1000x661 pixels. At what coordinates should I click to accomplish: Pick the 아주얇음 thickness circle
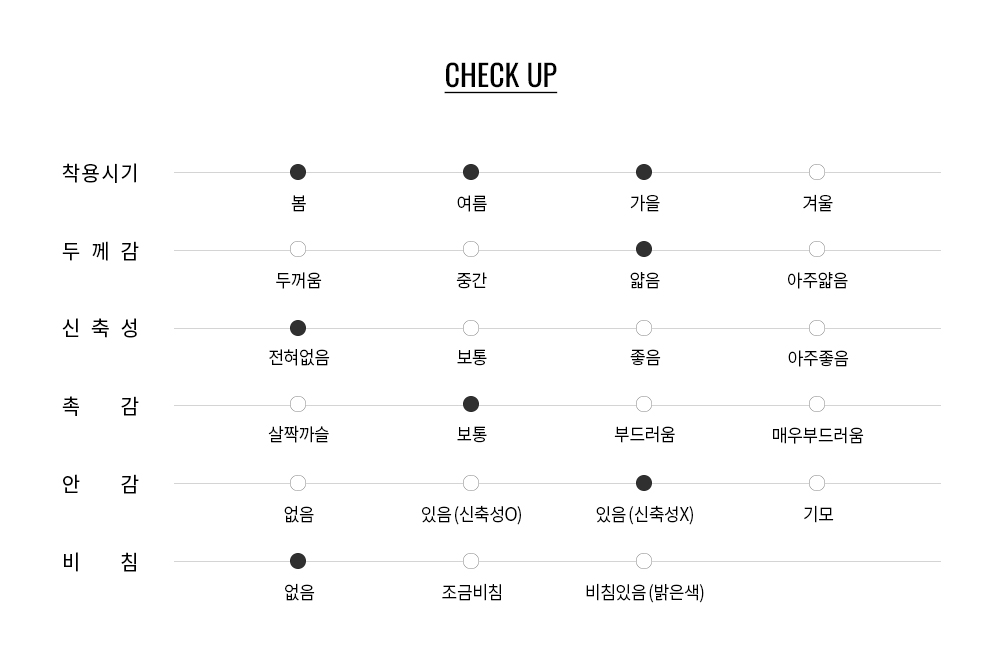(x=816, y=249)
